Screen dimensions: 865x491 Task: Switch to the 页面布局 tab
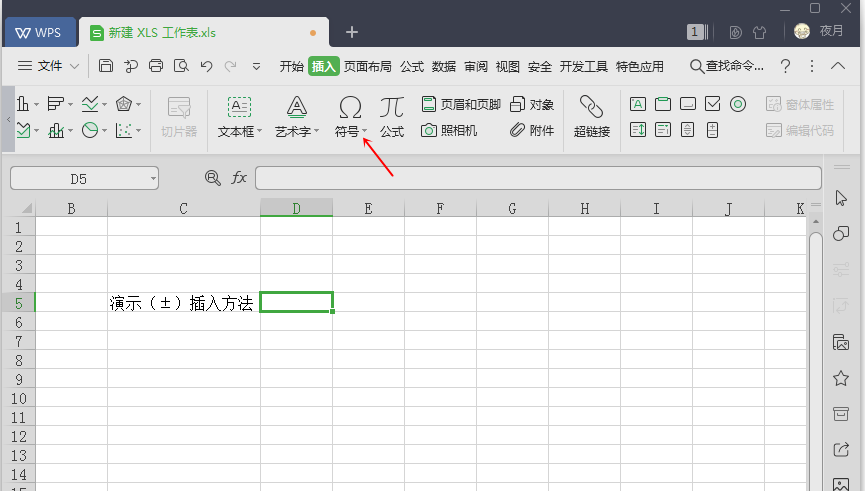click(x=367, y=67)
